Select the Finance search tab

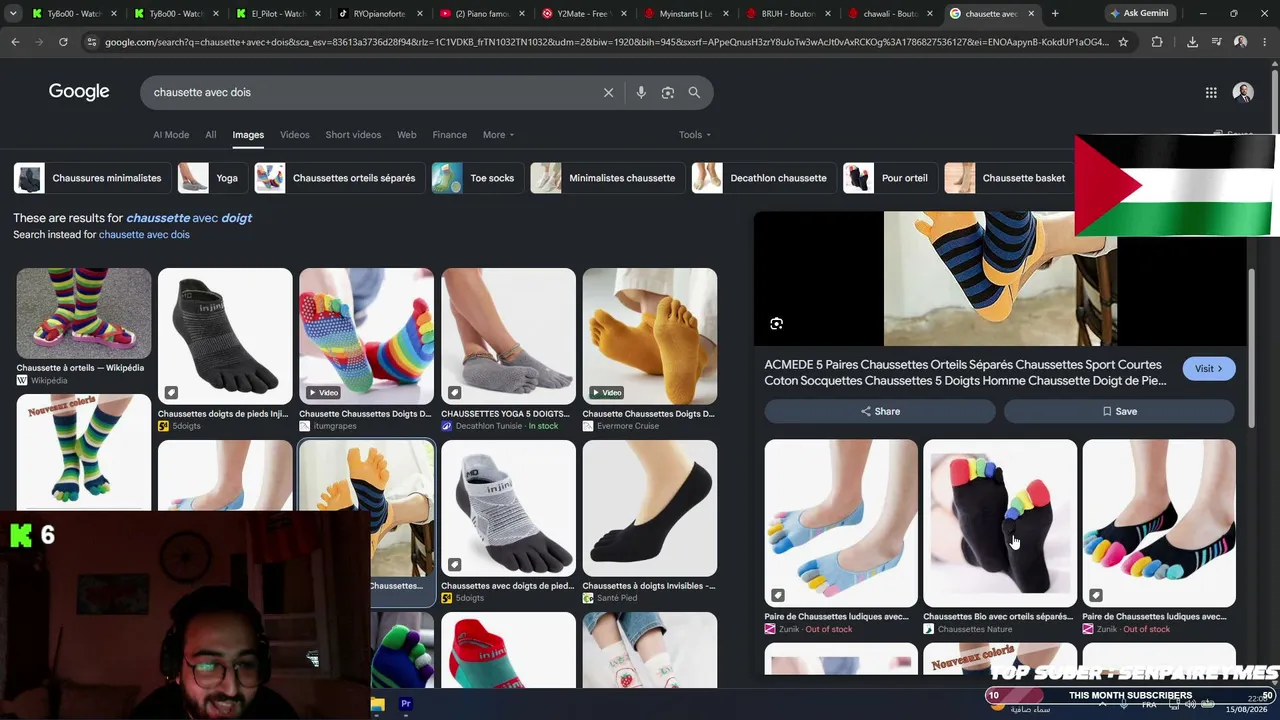coord(450,135)
